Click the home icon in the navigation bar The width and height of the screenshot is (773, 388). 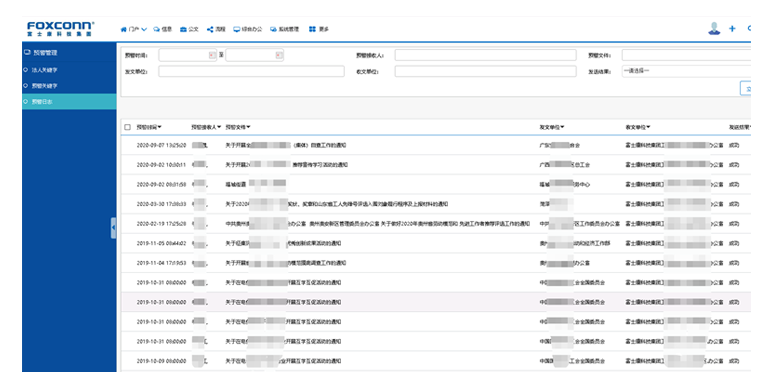click(123, 30)
